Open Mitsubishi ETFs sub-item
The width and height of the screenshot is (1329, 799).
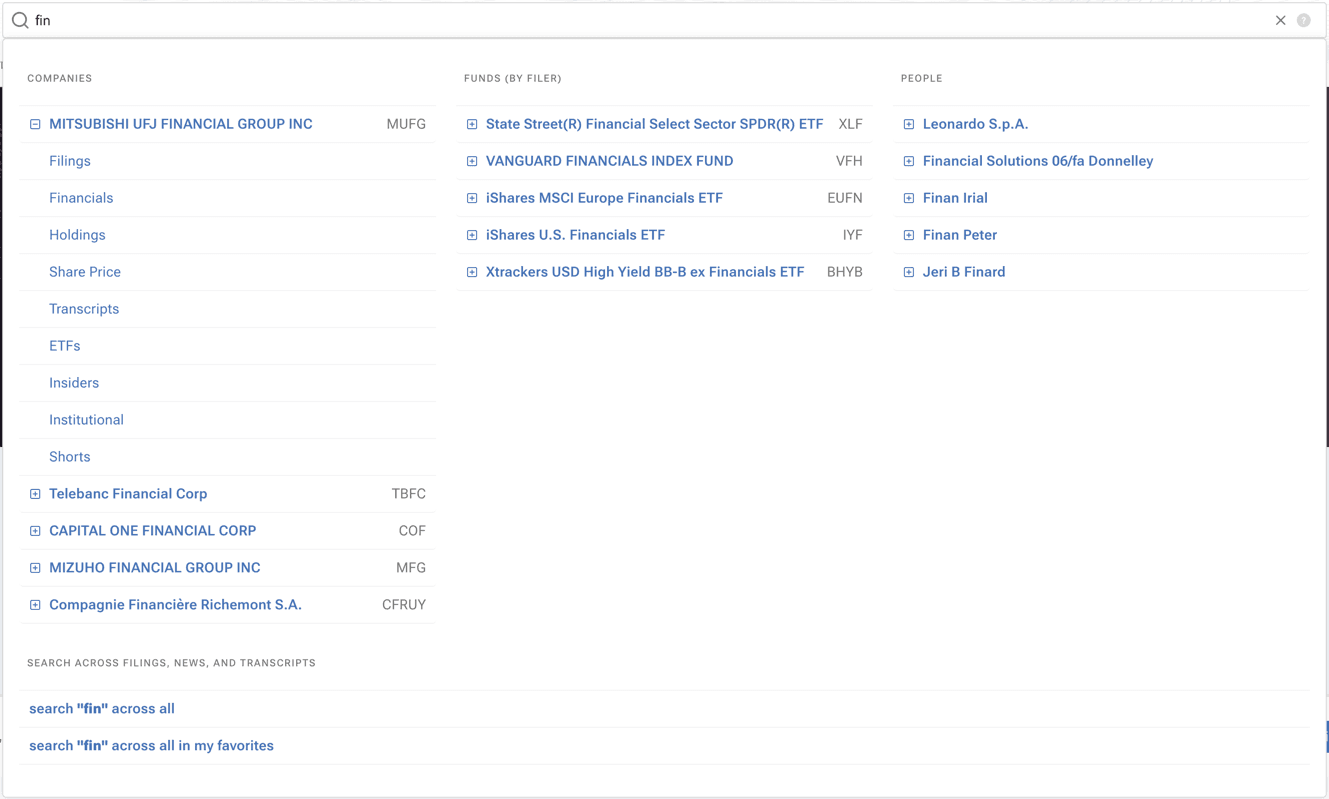point(65,346)
